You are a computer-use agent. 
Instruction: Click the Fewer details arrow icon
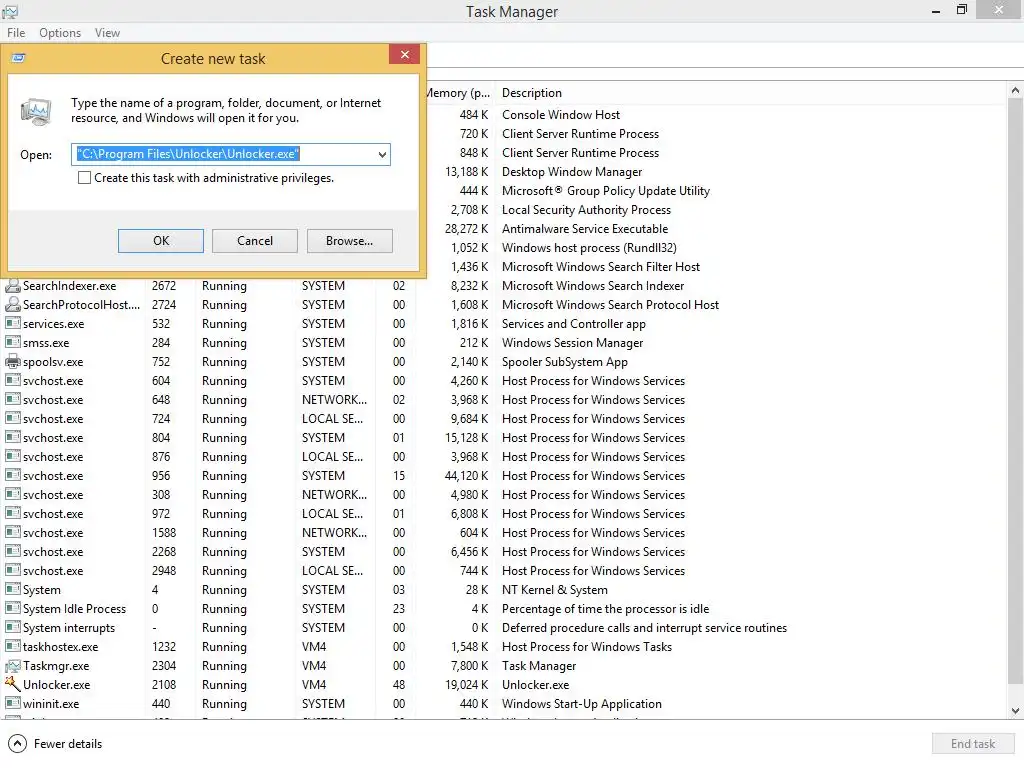coord(18,743)
